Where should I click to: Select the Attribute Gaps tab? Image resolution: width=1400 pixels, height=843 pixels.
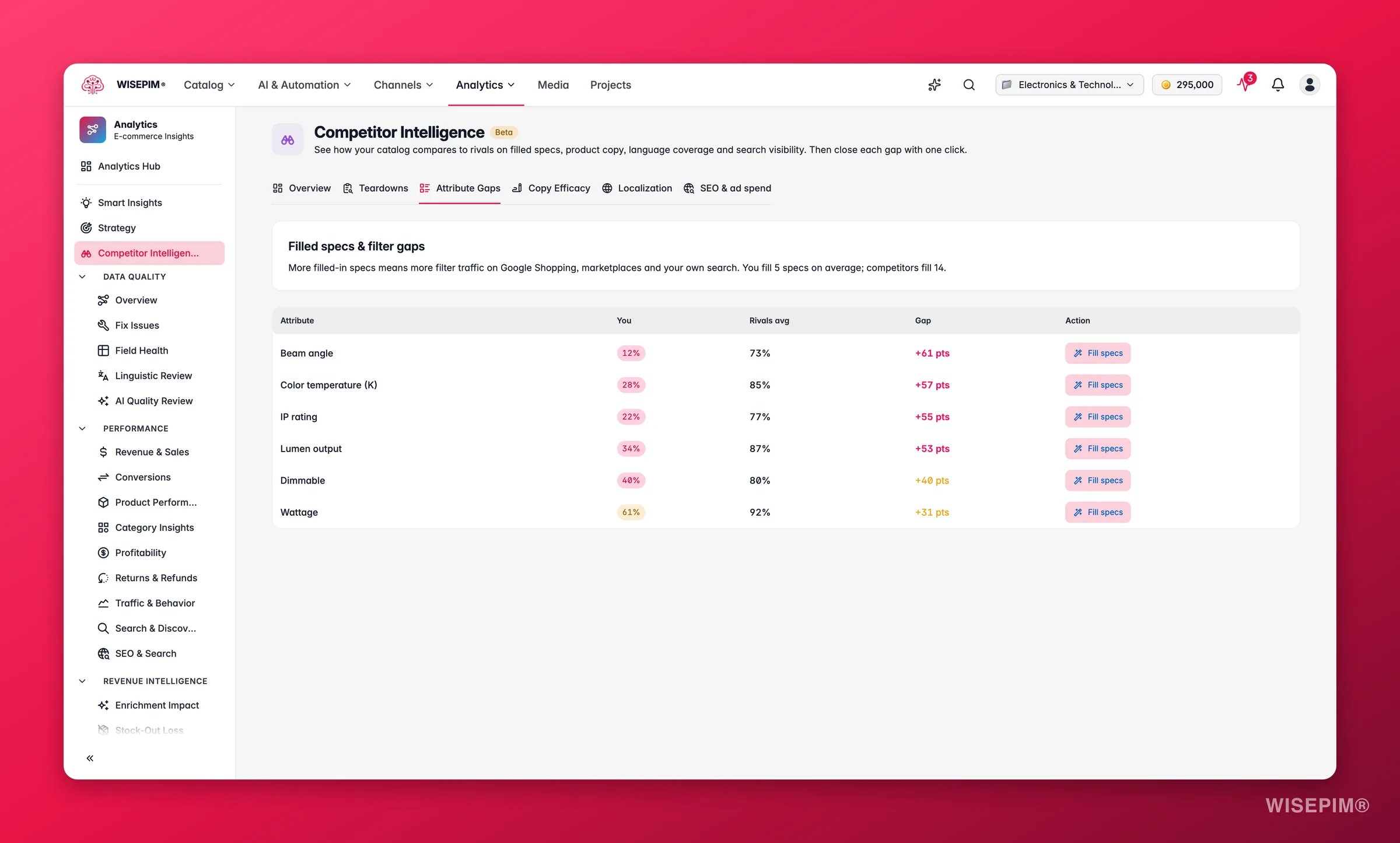tap(460, 188)
